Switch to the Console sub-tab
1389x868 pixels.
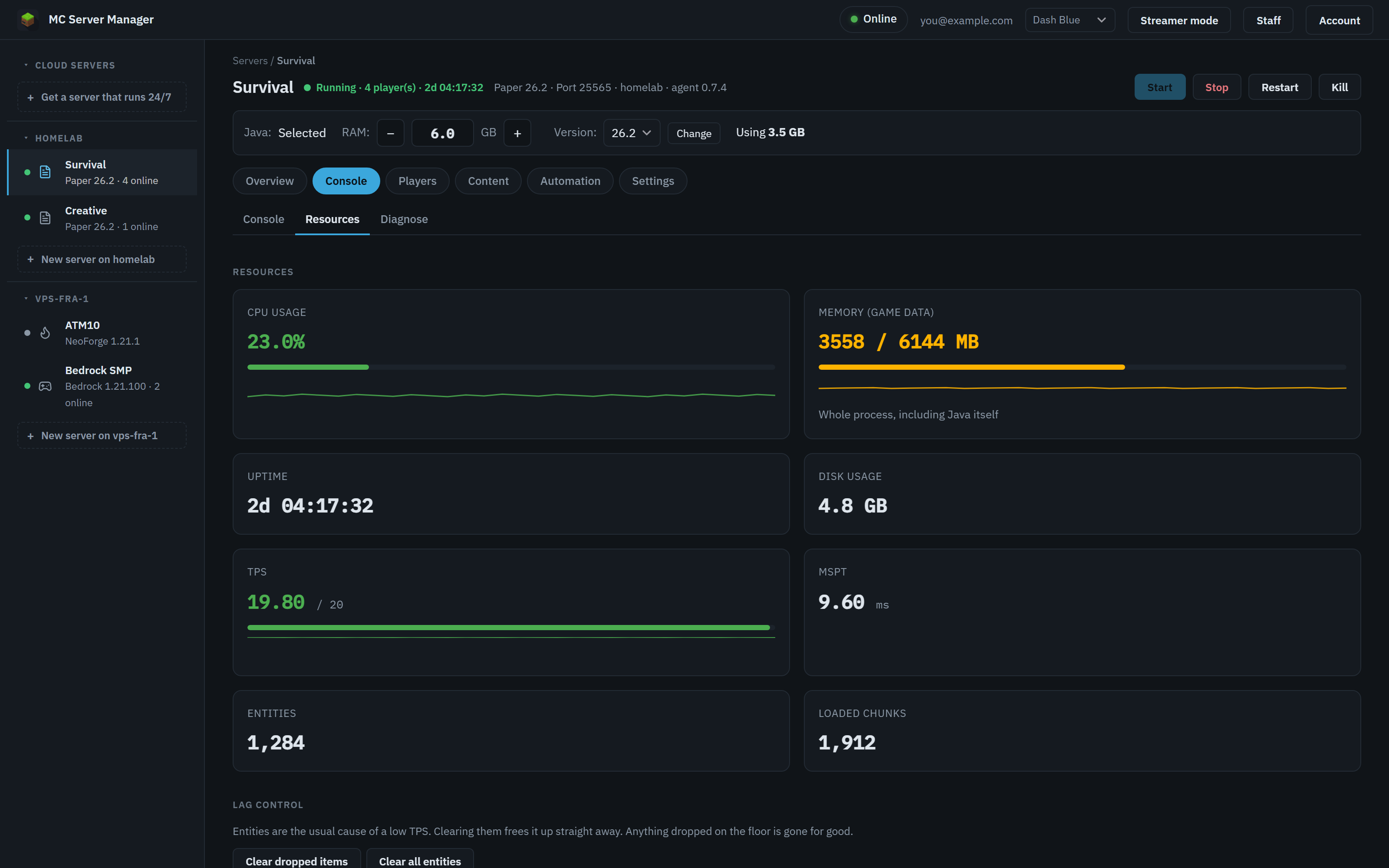point(263,219)
